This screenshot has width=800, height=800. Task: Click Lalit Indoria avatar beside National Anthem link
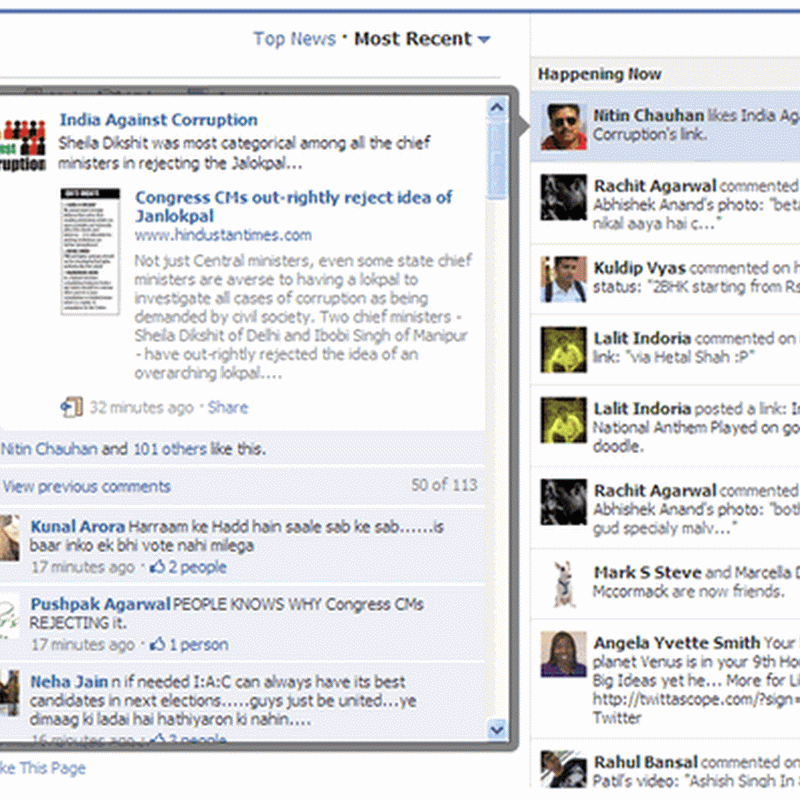point(564,420)
